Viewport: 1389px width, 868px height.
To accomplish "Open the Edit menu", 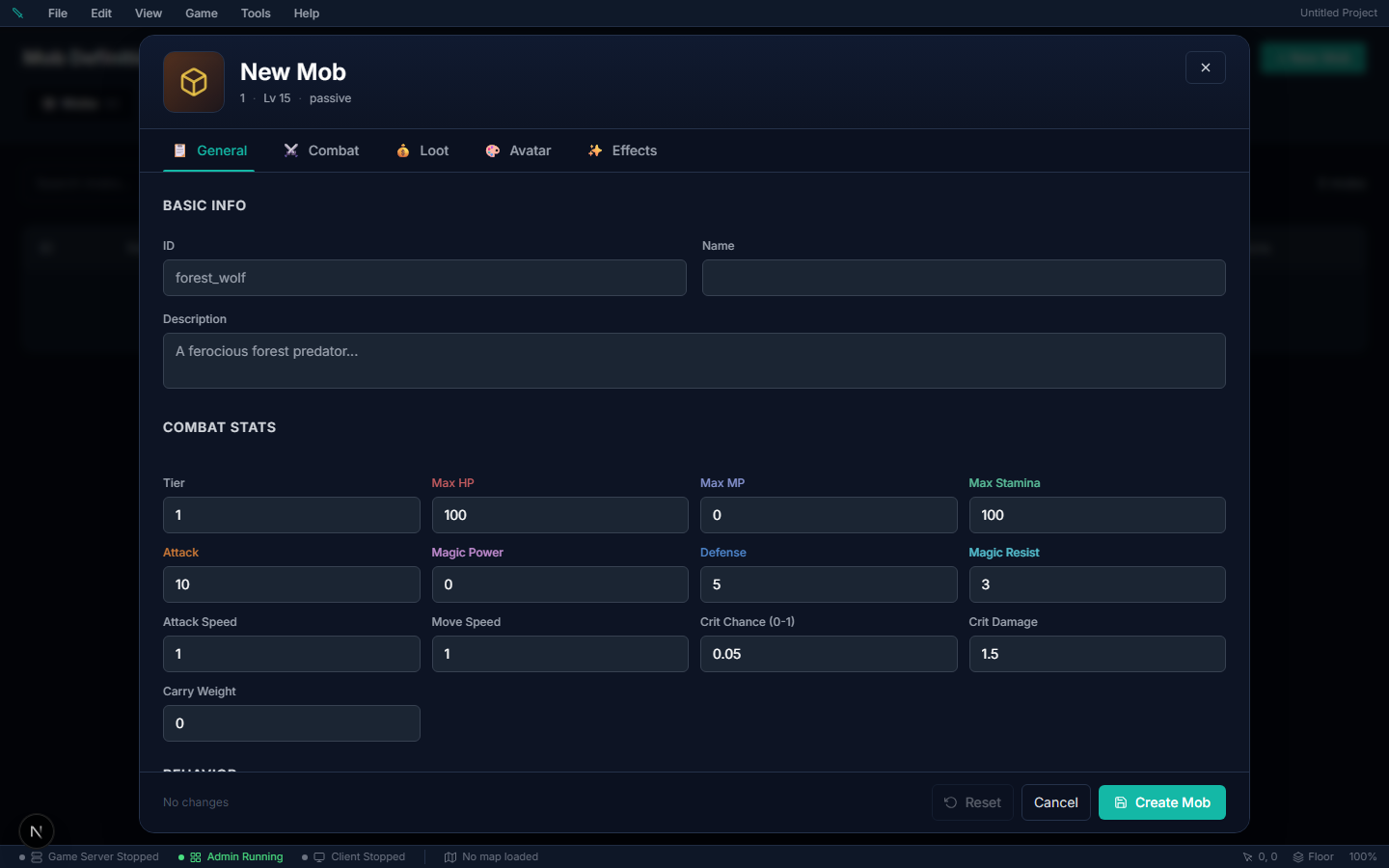I will point(101,14).
